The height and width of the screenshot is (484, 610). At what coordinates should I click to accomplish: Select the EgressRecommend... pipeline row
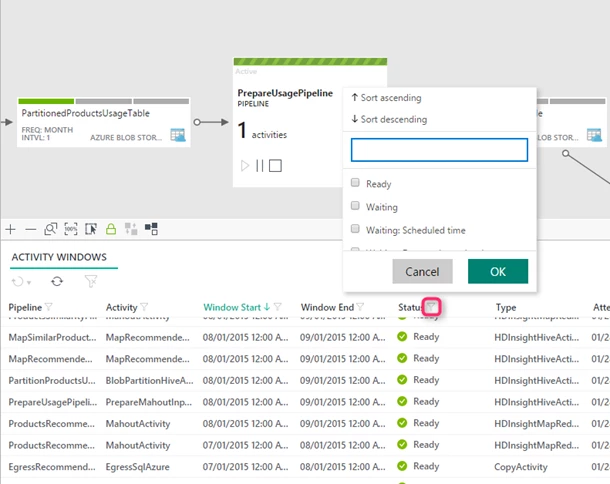[52, 467]
